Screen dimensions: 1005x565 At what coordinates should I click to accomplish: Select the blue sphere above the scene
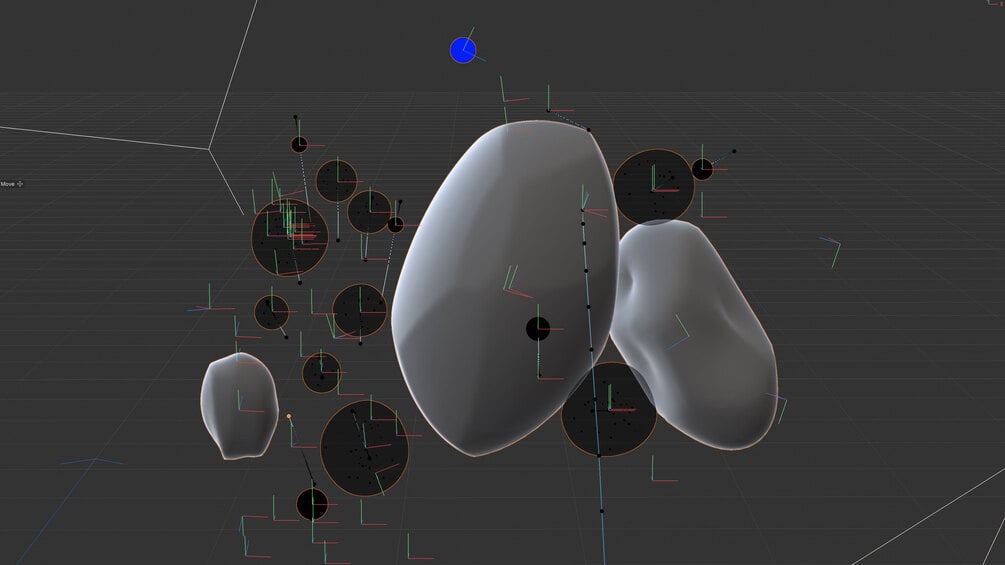tap(463, 51)
